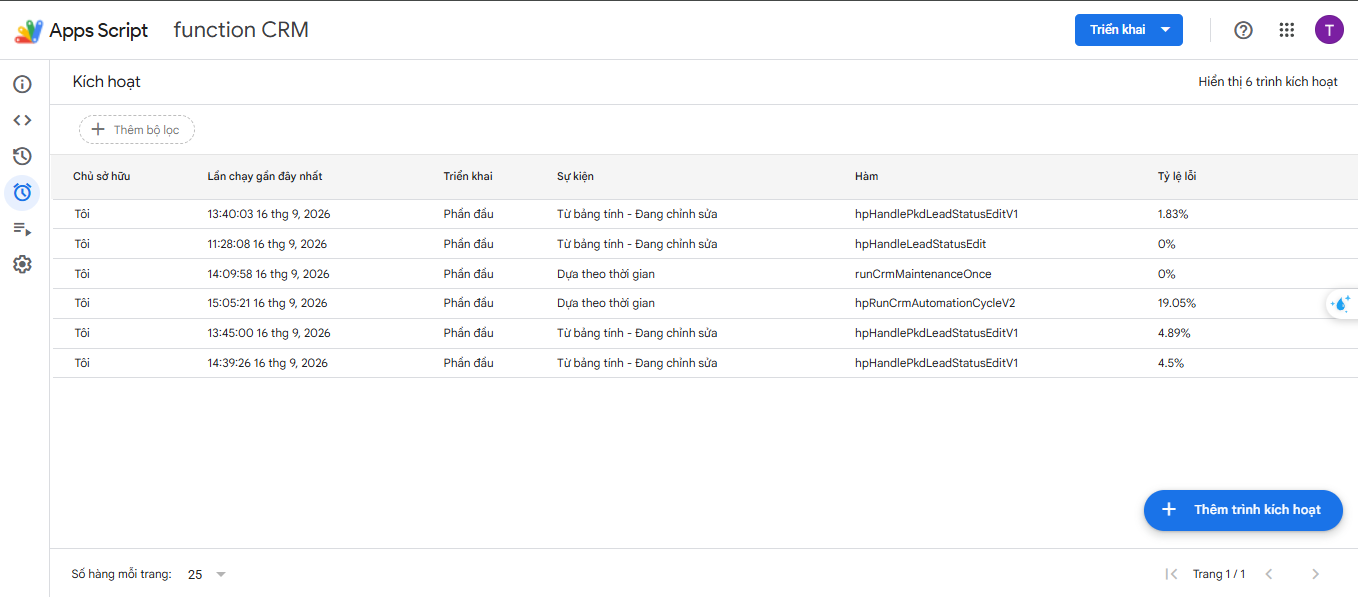Image resolution: width=1358 pixels, height=597 pixels.
Task: Go to previous page chevron
Action: [1269, 574]
